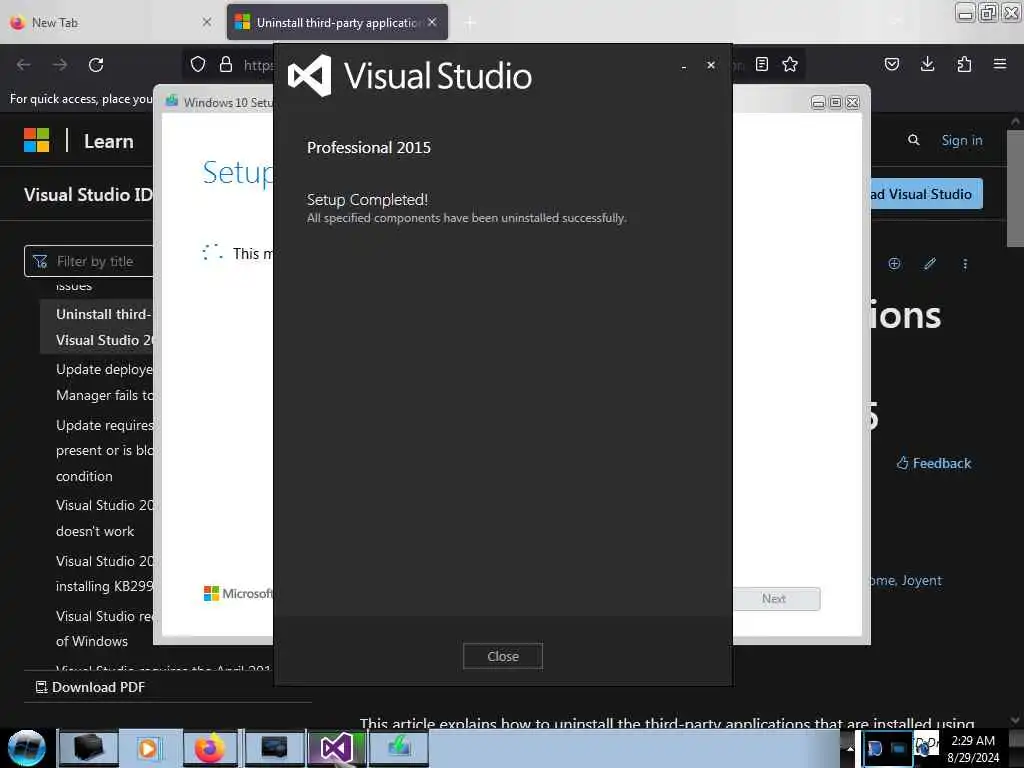Viewport: 1024px width, 768px height.
Task: Switch to Firefox in taskbar
Action: coord(210,748)
